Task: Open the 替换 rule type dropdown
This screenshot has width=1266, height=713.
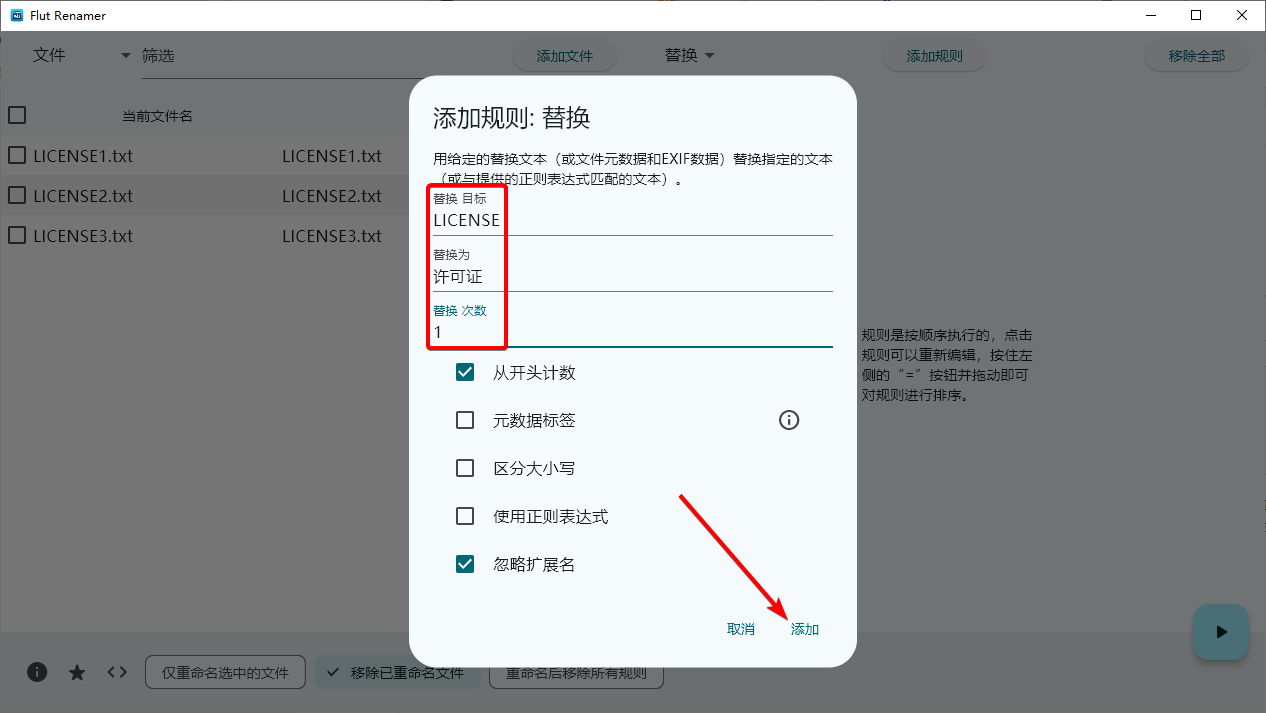Action: [689, 55]
